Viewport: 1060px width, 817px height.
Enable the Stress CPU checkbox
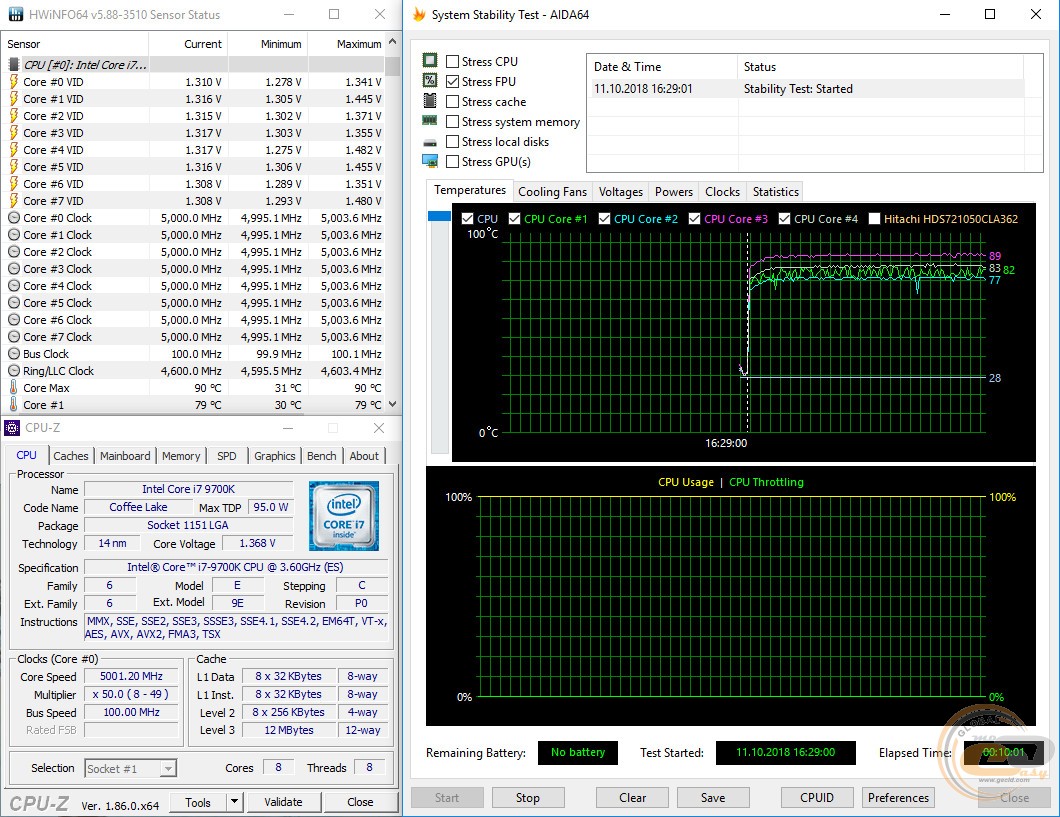pos(452,61)
